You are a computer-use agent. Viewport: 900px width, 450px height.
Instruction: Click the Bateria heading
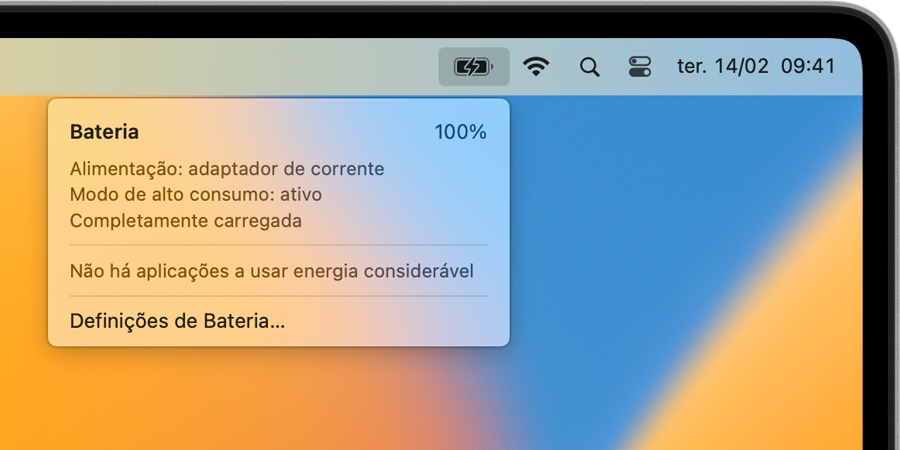pyautogui.click(x=104, y=132)
